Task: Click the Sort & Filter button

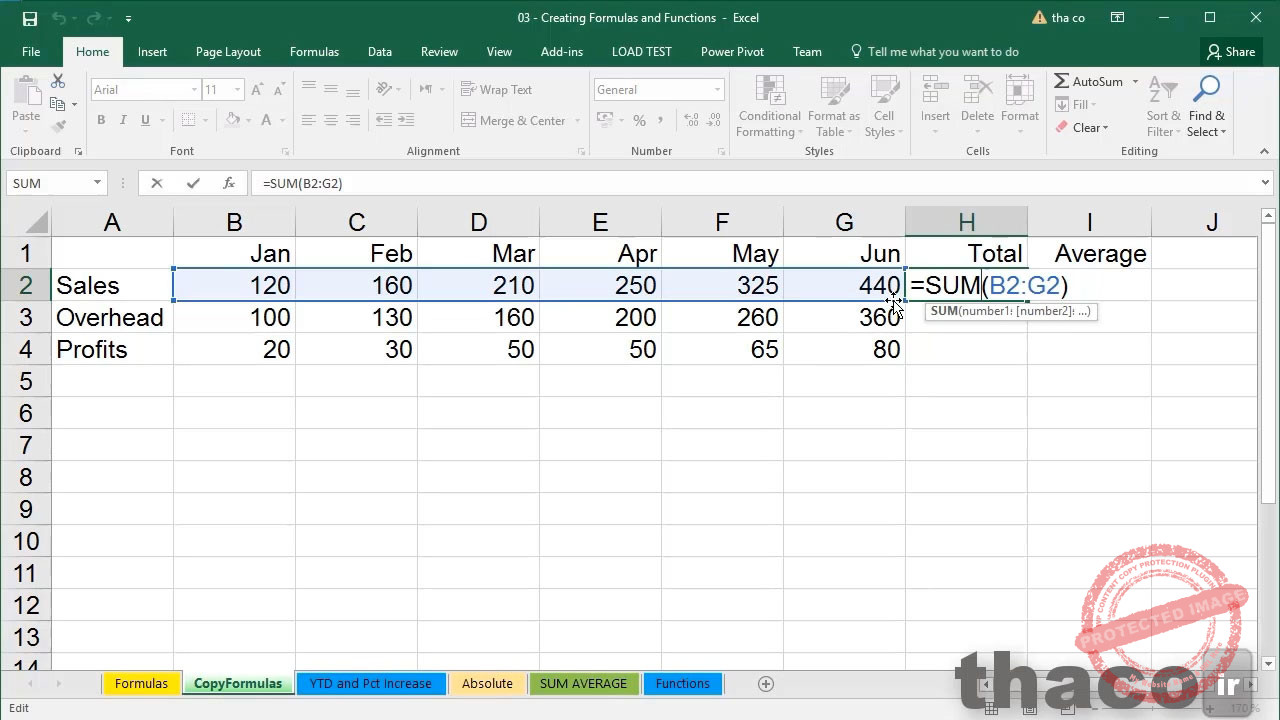Action: coord(1164,108)
